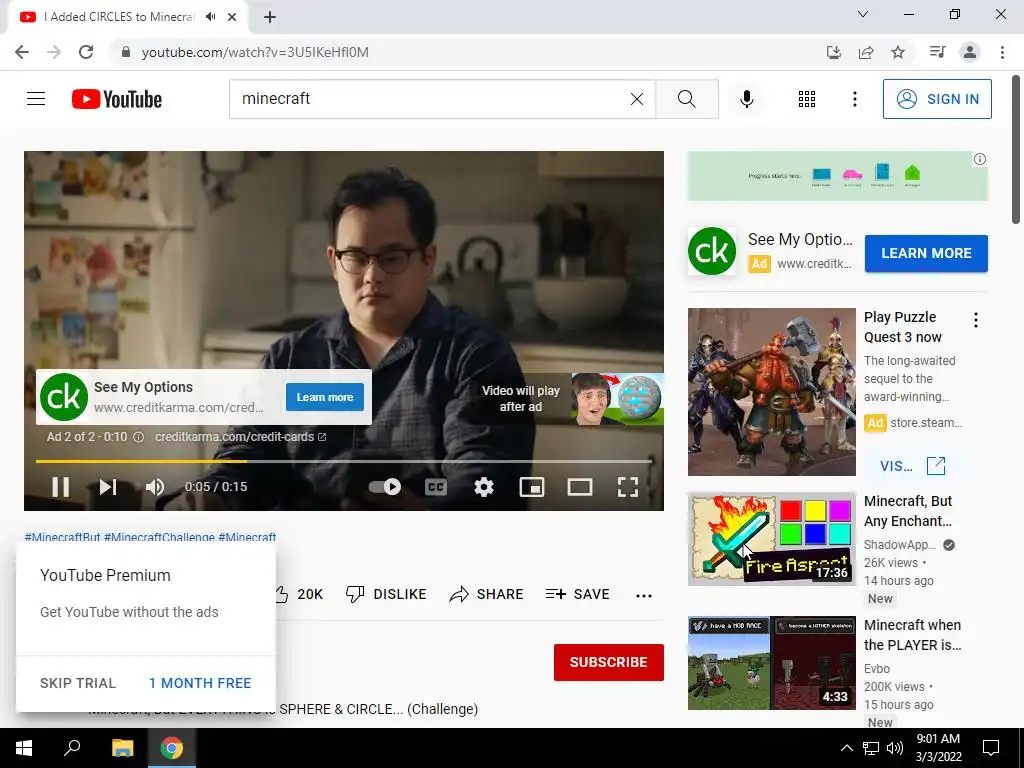Viewport: 1024px width, 768px height.
Task: Click the address bar URL
Action: tap(255, 52)
